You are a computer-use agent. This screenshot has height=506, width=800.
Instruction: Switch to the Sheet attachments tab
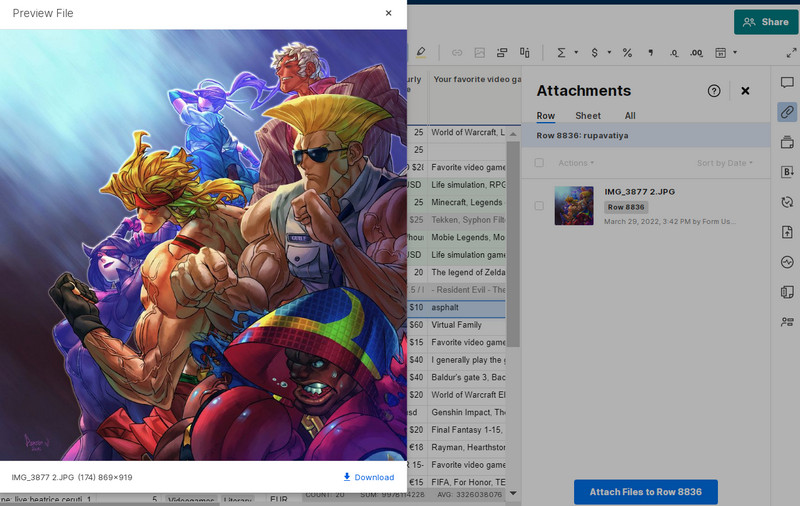click(588, 116)
